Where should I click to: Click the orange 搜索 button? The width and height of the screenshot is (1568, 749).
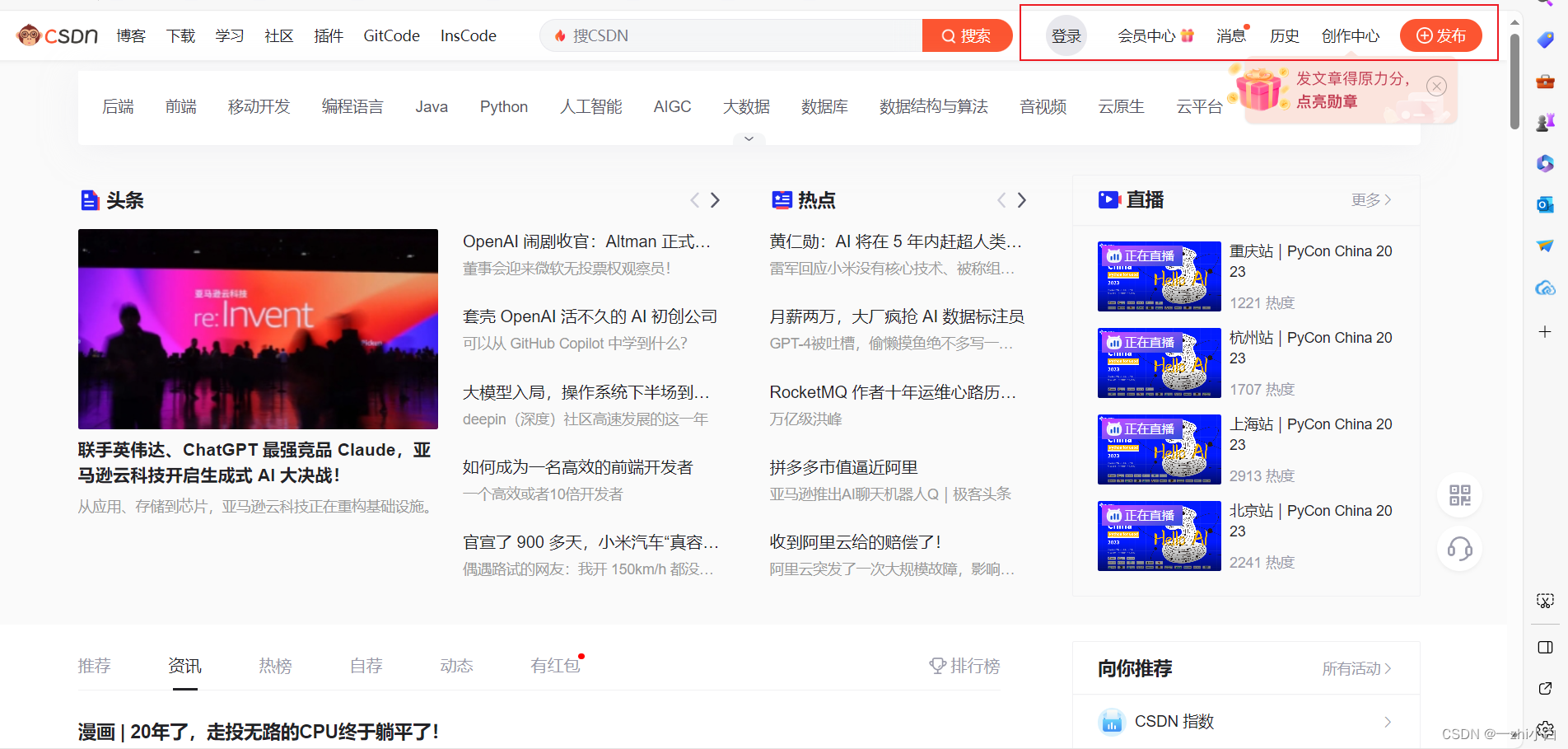(x=967, y=35)
